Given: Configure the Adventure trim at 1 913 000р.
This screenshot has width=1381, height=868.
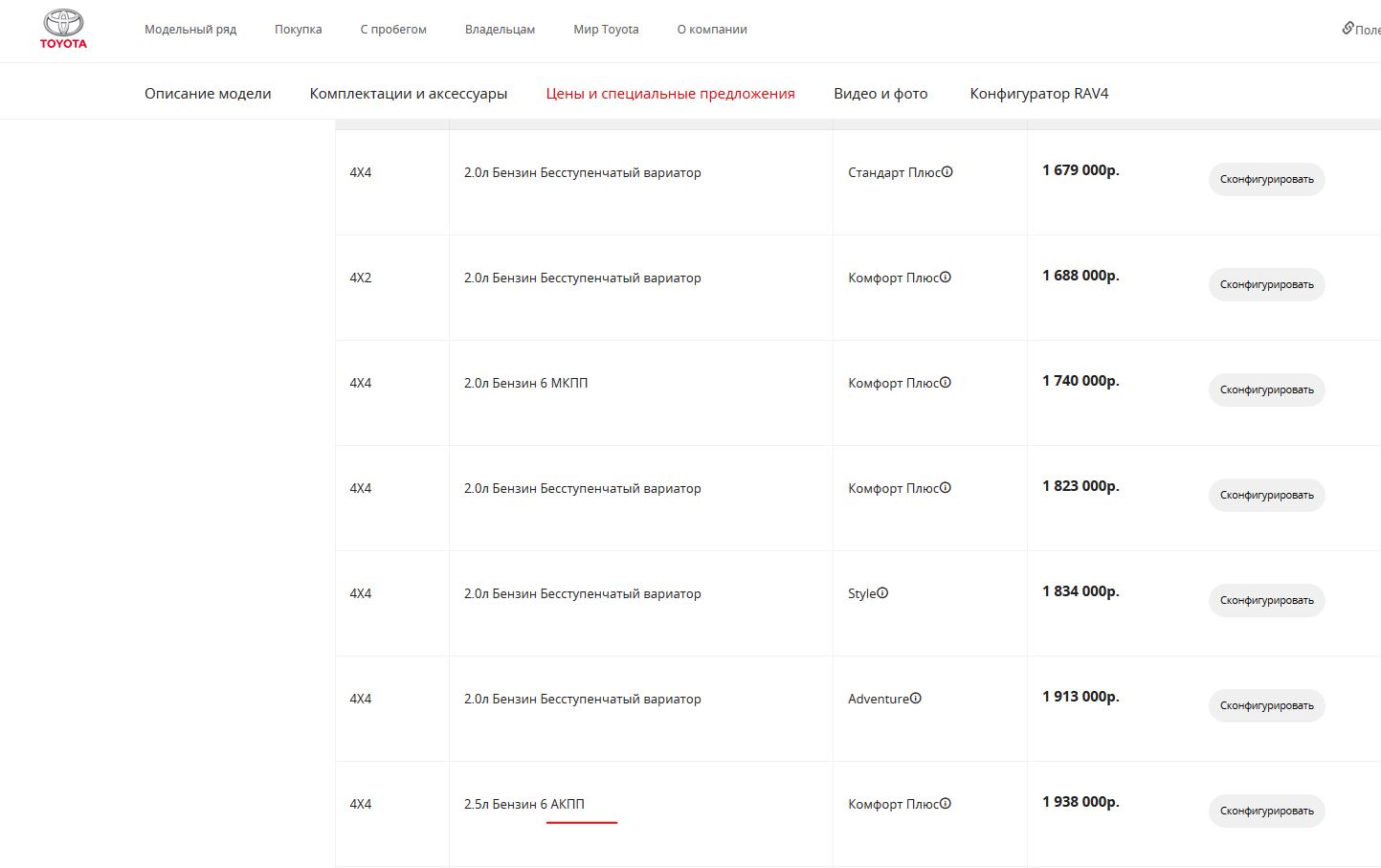Looking at the screenshot, I should [x=1266, y=705].
